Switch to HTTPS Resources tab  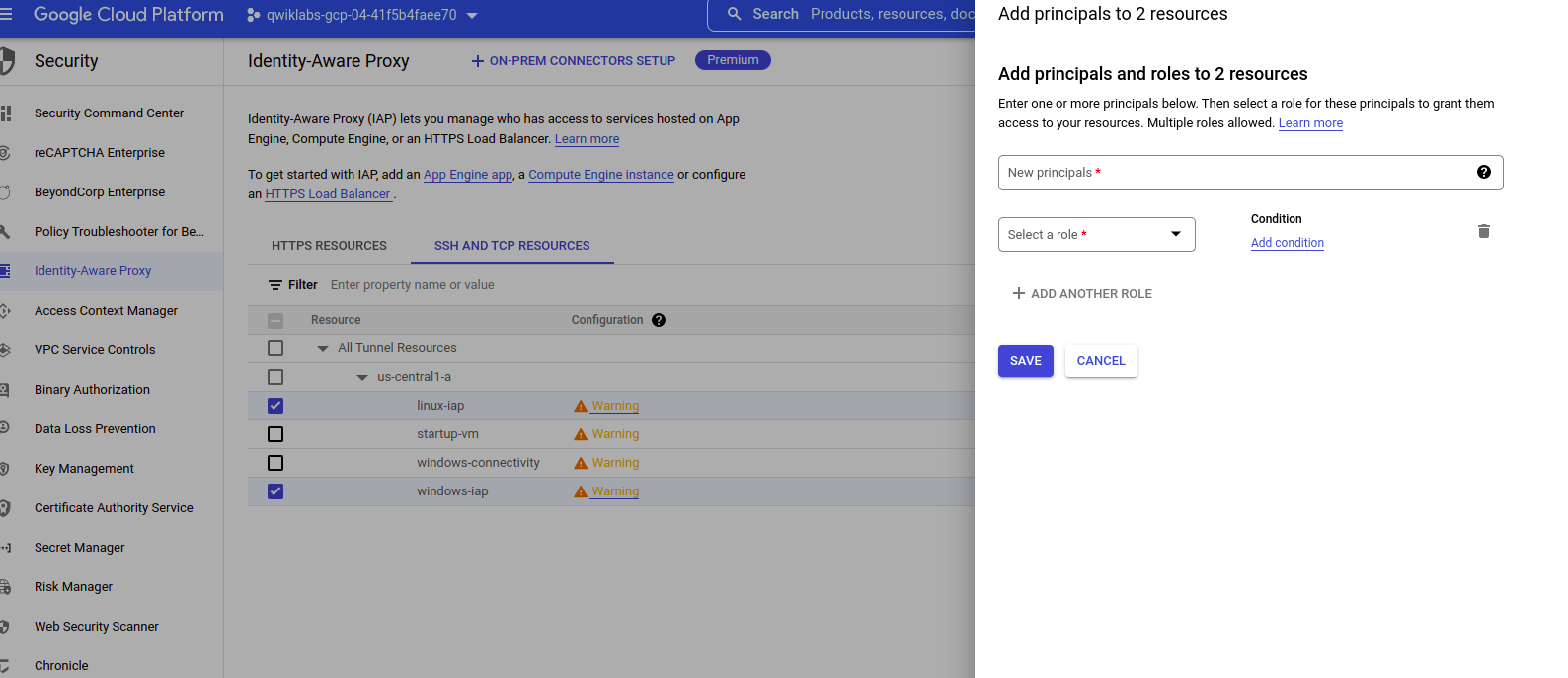(329, 245)
